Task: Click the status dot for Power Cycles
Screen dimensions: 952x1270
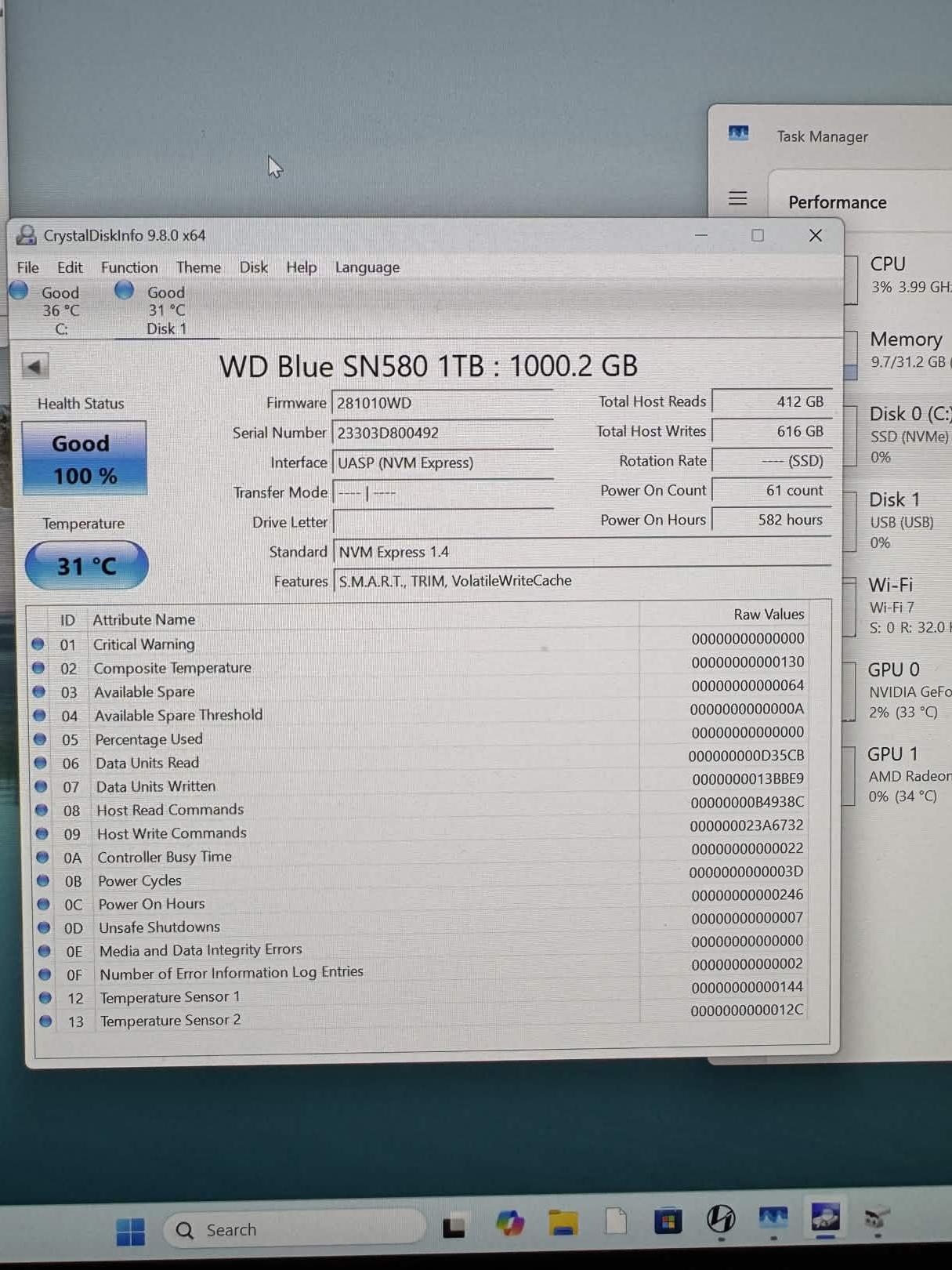Action: pos(43,880)
